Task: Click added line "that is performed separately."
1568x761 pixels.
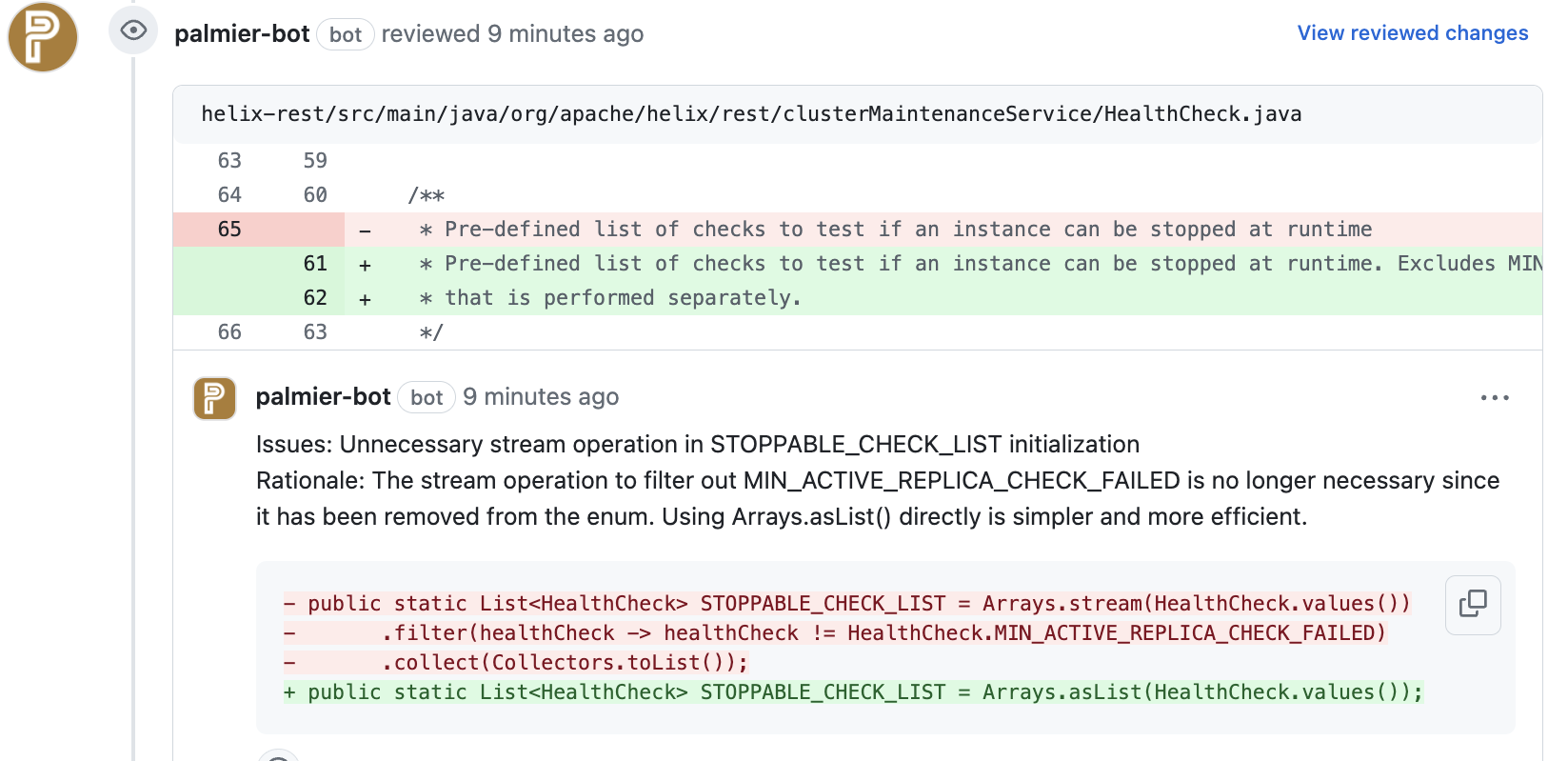Action: point(623,298)
